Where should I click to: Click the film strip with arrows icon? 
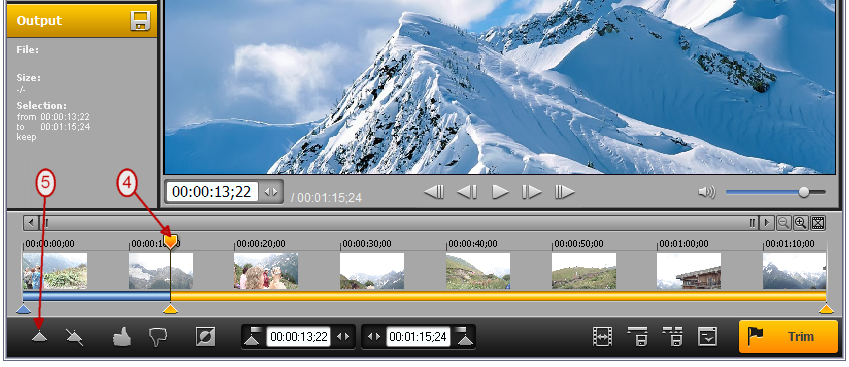pyautogui.click(x=602, y=337)
